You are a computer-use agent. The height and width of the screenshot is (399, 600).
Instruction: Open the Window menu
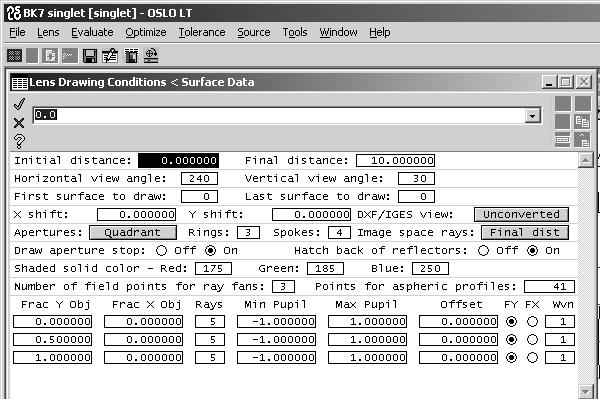[x=338, y=33]
